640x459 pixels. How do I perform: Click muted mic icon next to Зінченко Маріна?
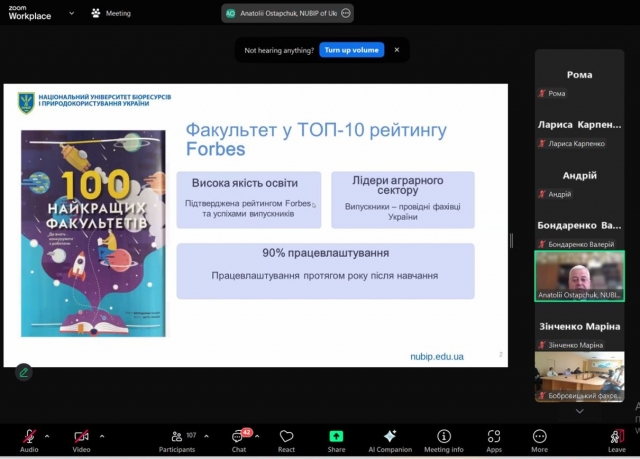tap(542, 345)
